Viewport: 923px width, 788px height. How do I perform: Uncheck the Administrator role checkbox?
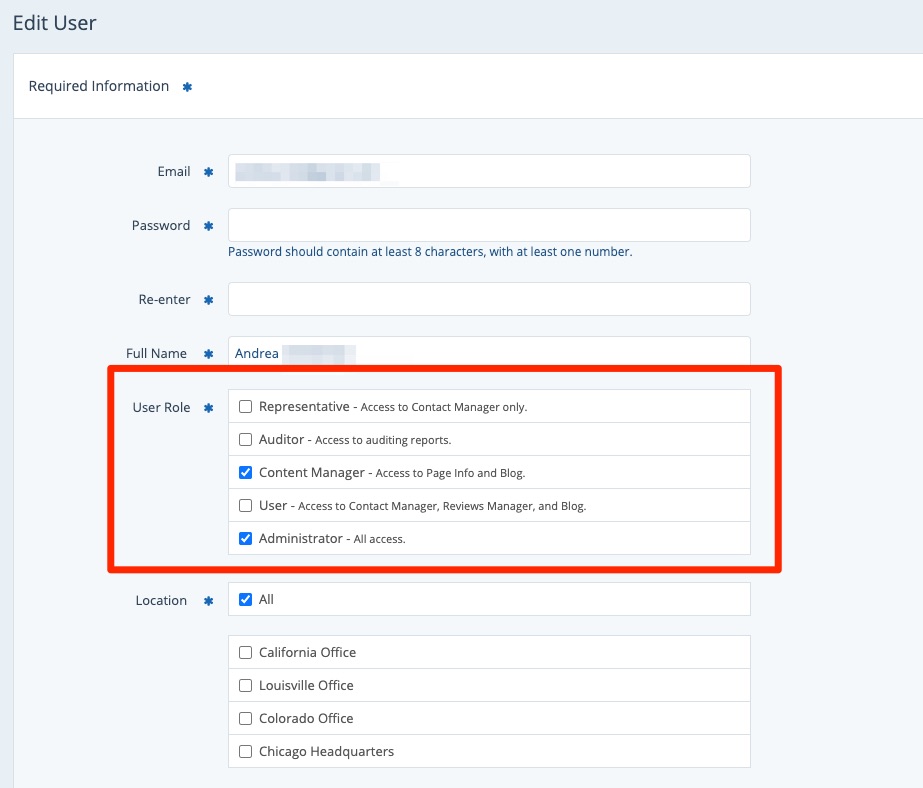(245, 539)
